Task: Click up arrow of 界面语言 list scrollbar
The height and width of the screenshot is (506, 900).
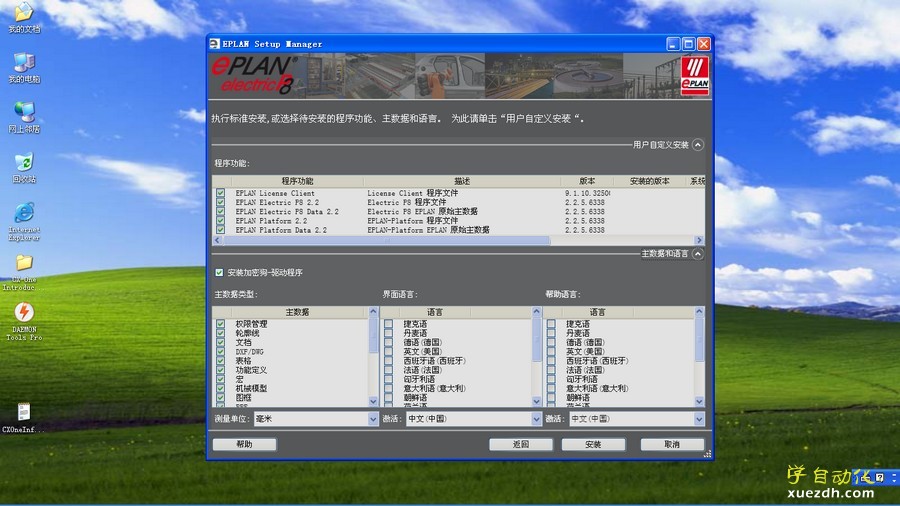Action: tap(537, 312)
